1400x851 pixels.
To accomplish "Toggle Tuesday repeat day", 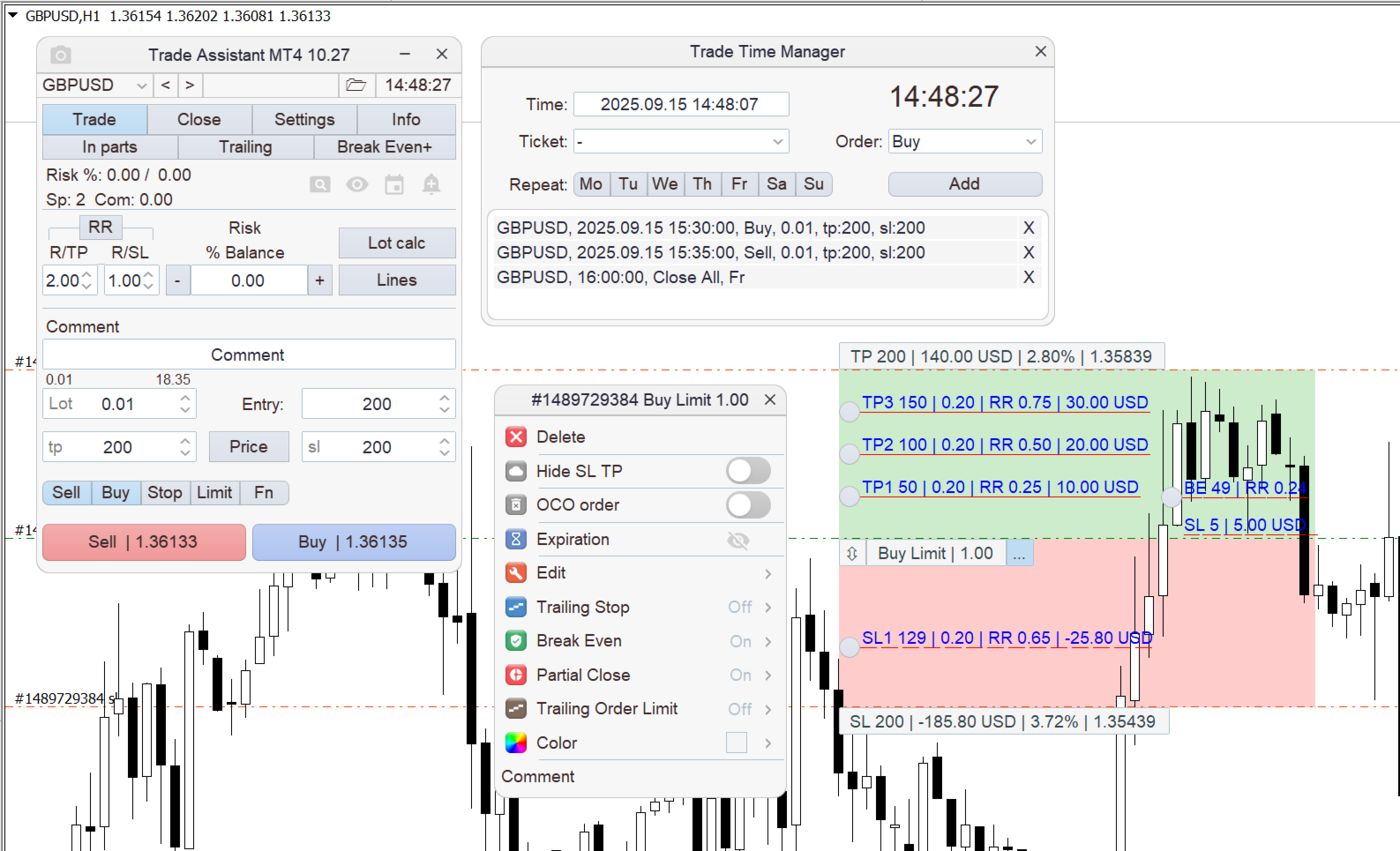I will coord(628,184).
